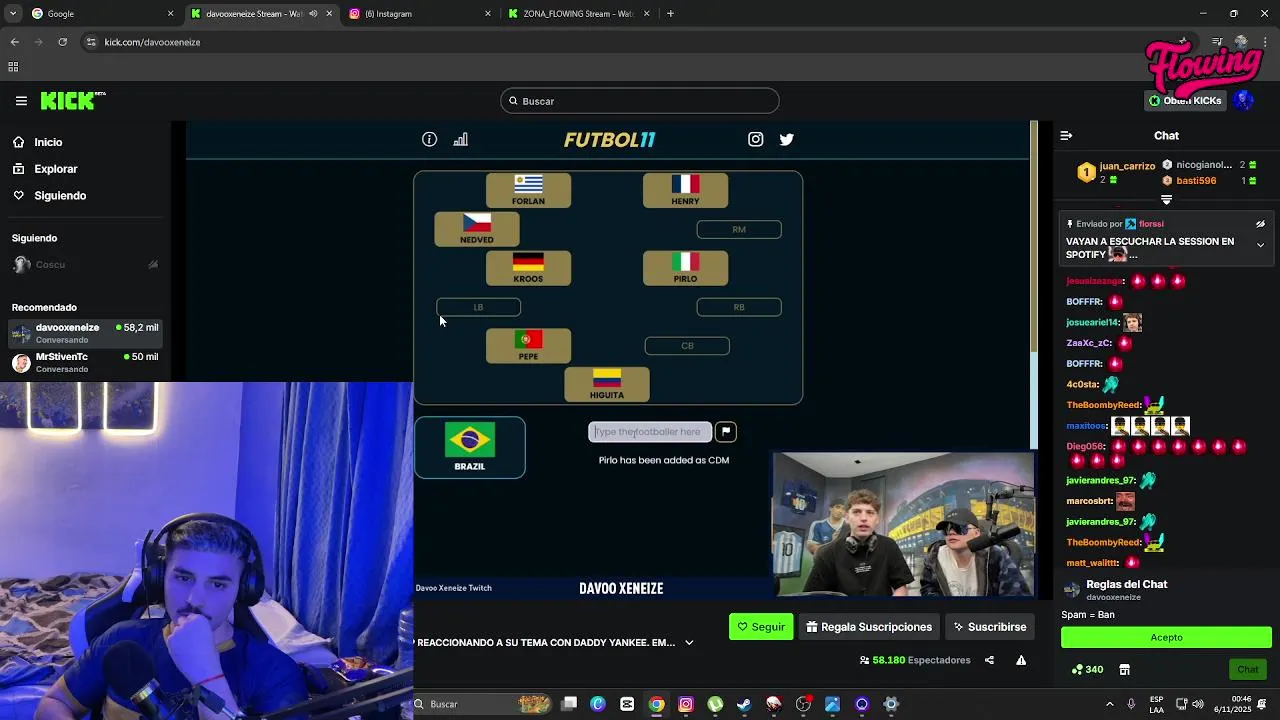The width and height of the screenshot is (1280, 720).
Task: Click the empty RB position slot
Action: point(739,307)
